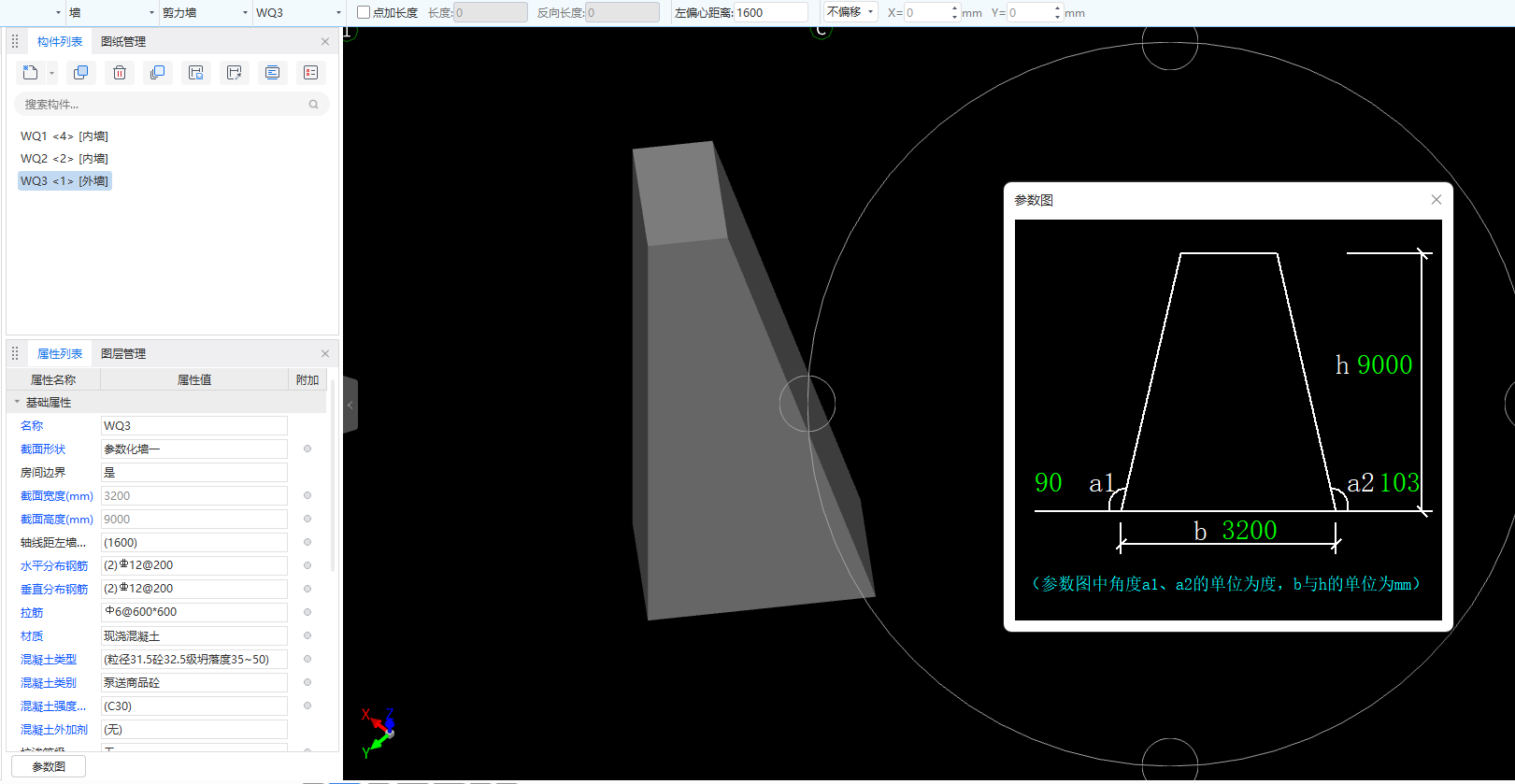Click the h value 9000 in diagram

click(1385, 364)
